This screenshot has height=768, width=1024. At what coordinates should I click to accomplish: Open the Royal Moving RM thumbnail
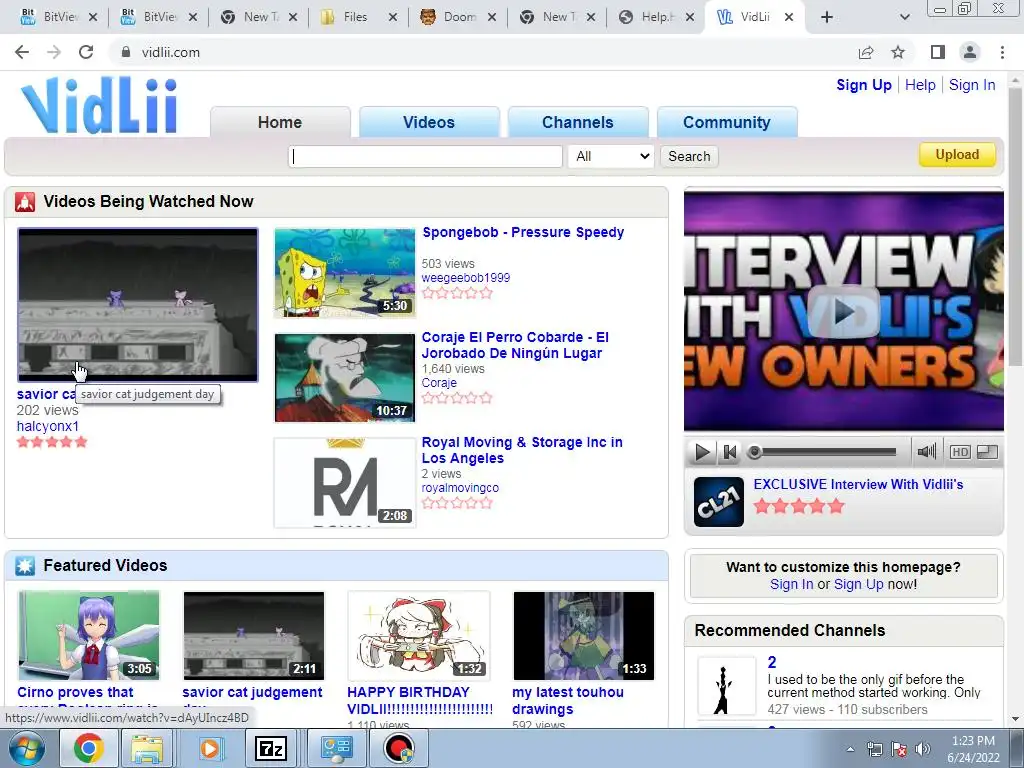click(x=345, y=483)
